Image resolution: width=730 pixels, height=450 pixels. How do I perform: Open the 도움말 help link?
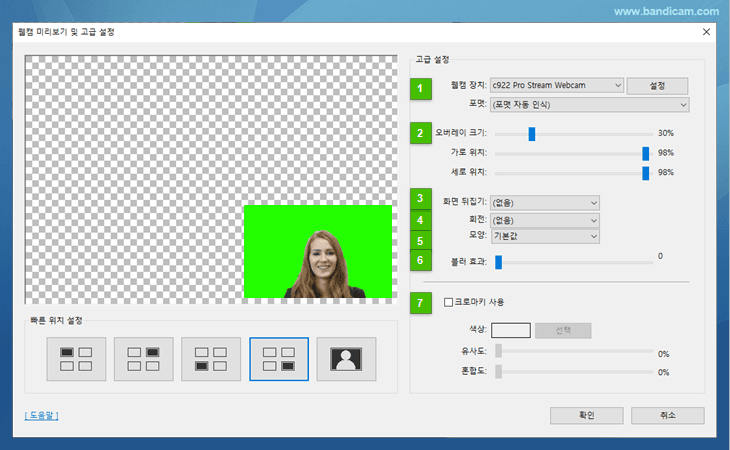pos(41,415)
